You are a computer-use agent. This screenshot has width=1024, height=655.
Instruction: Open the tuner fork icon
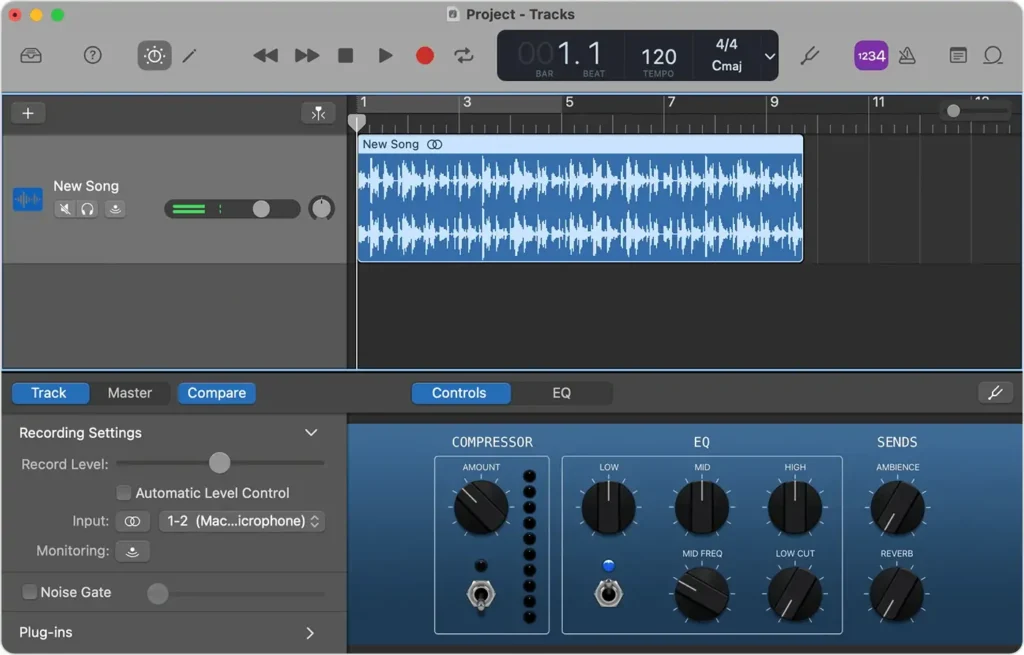pos(810,56)
